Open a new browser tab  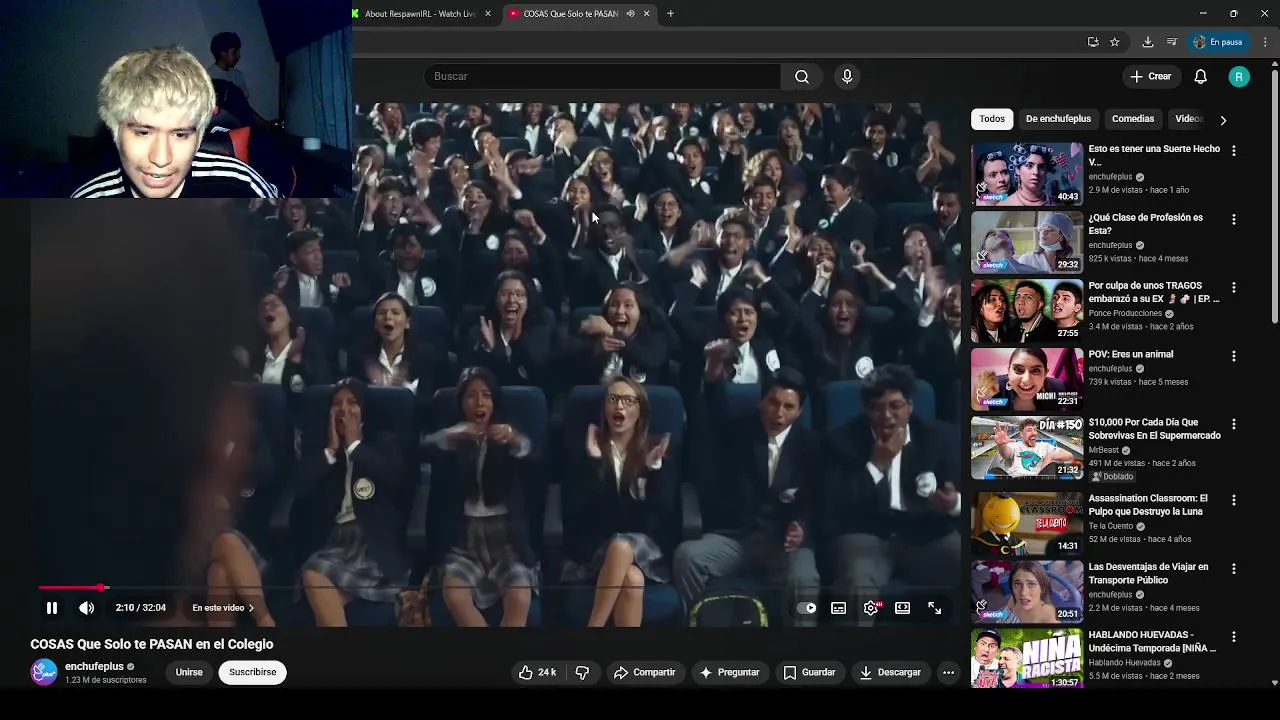tap(670, 14)
